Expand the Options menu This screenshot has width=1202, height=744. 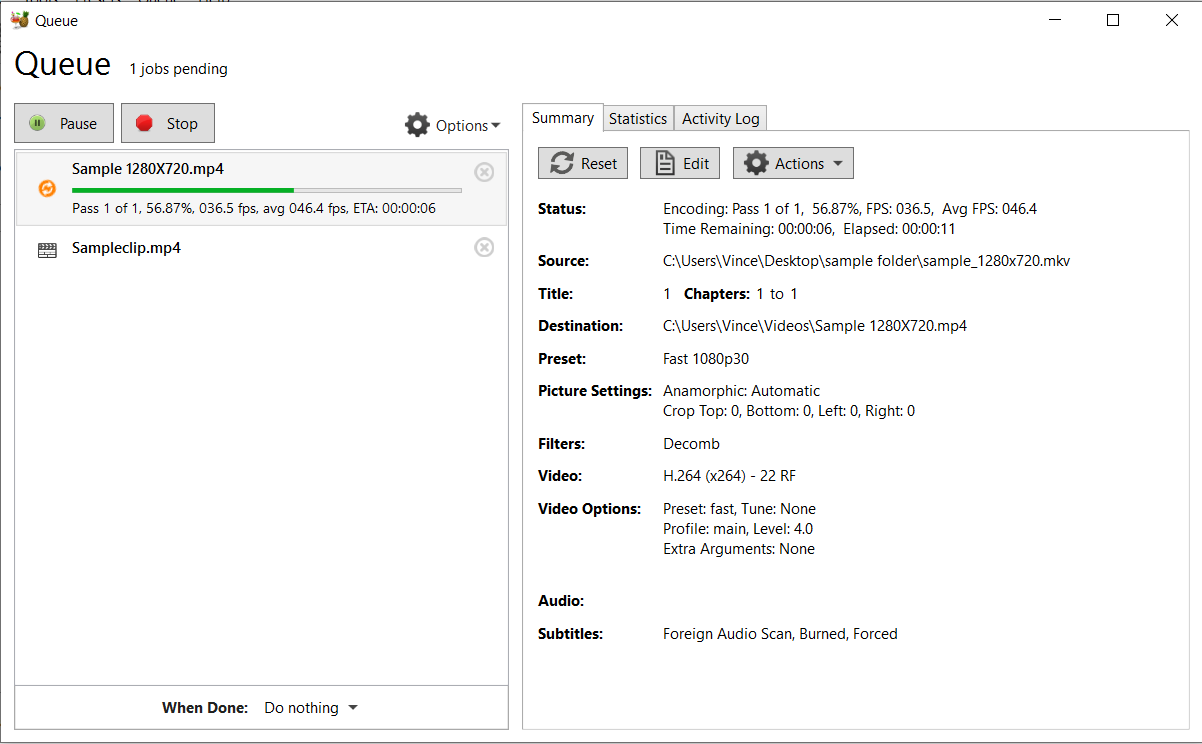(455, 125)
